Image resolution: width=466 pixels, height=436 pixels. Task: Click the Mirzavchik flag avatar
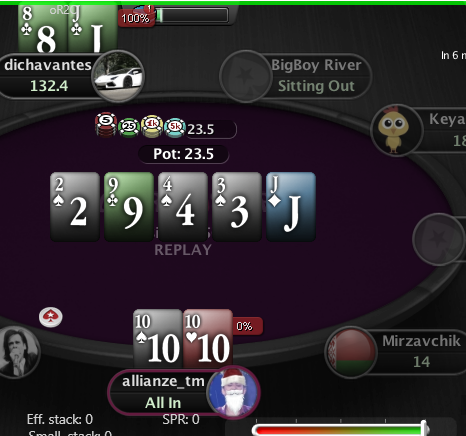pos(351,352)
